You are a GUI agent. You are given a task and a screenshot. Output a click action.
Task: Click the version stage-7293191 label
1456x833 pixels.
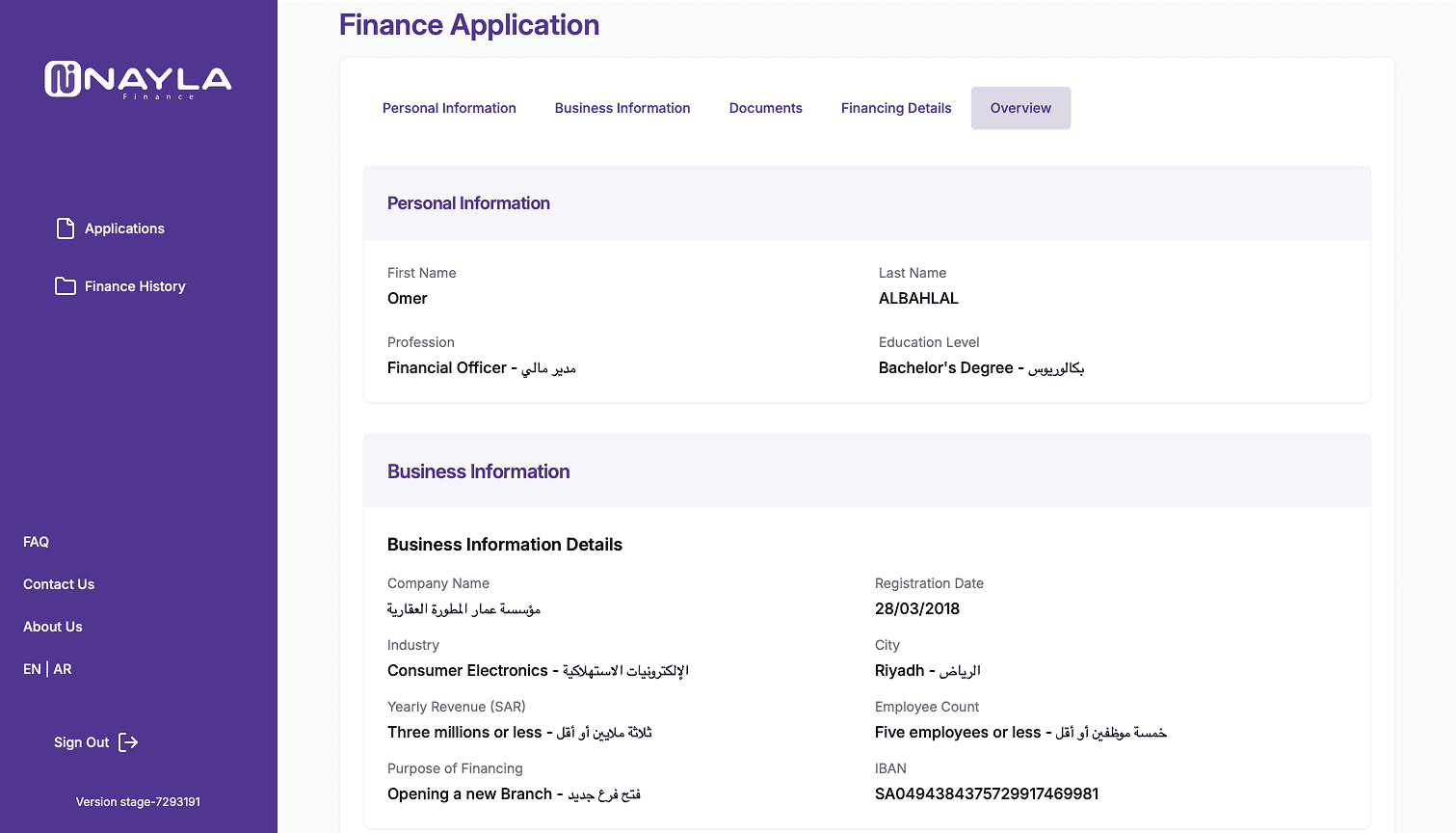(x=138, y=801)
